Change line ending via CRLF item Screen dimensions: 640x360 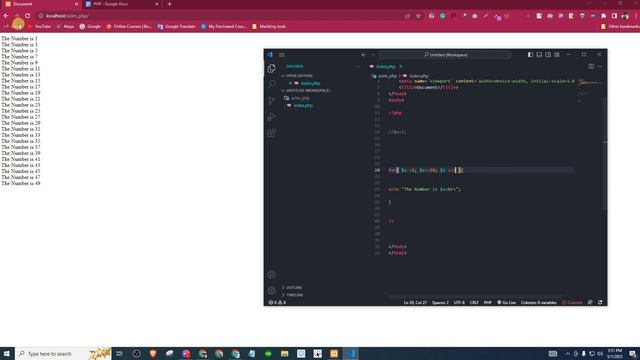[x=474, y=302]
